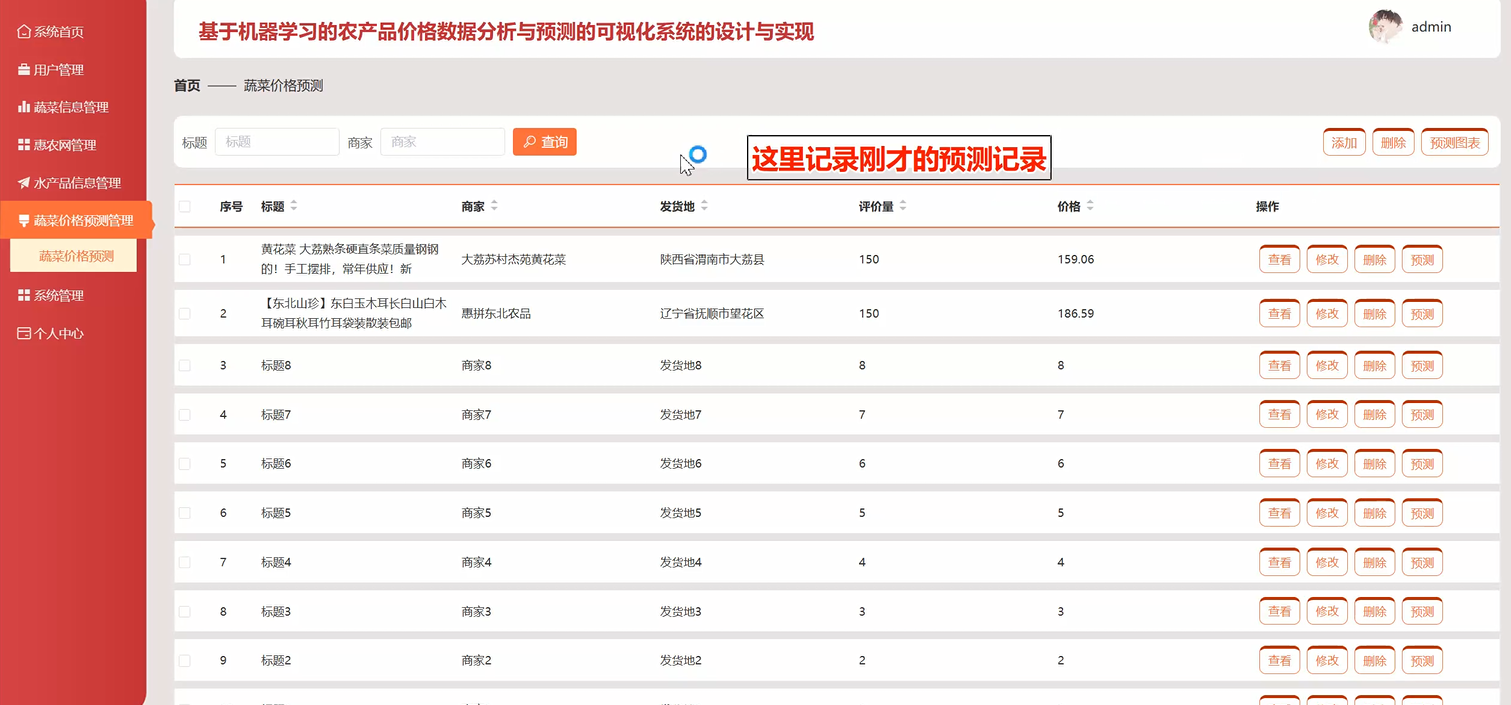This screenshot has height=705, width=1511.
Task: Expand 蔬菜信息管理 sidebar menu
Action: click(73, 107)
